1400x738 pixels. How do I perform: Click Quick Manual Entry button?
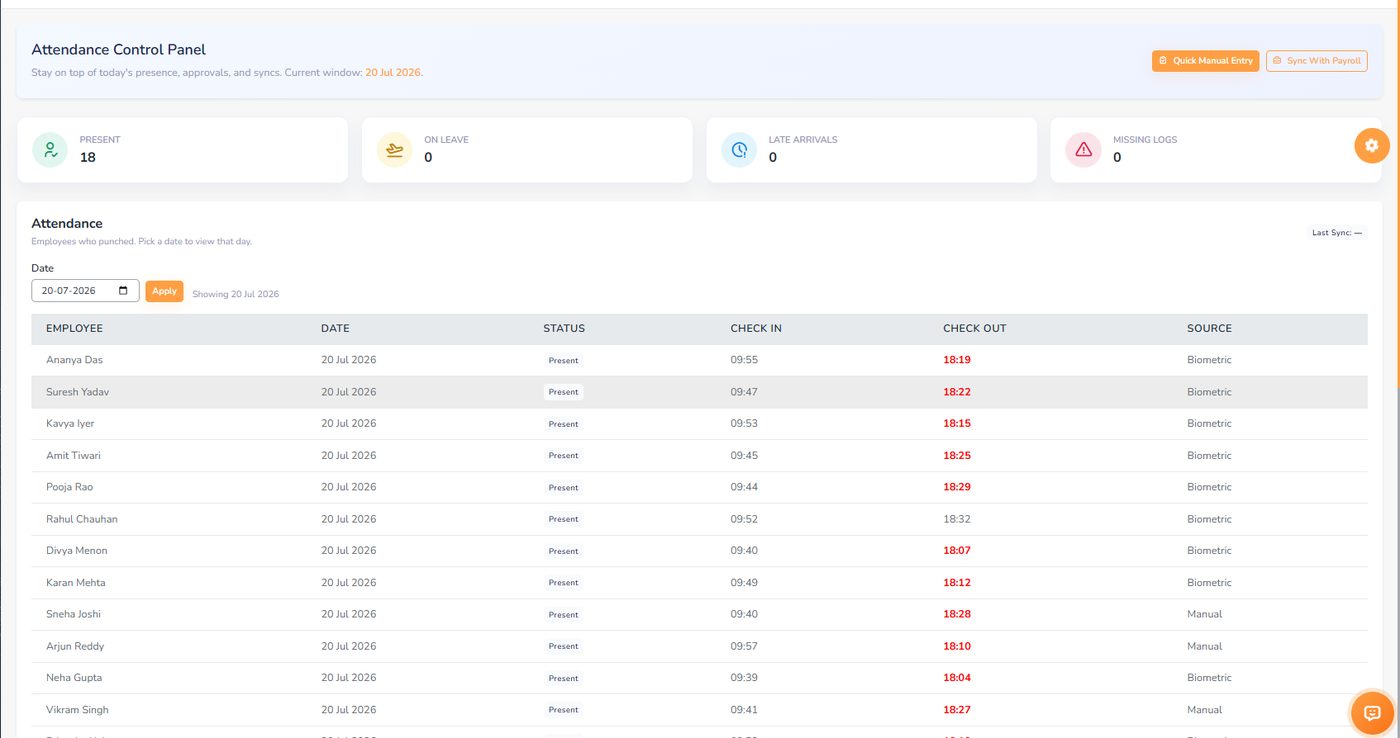pyautogui.click(x=1205, y=61)
